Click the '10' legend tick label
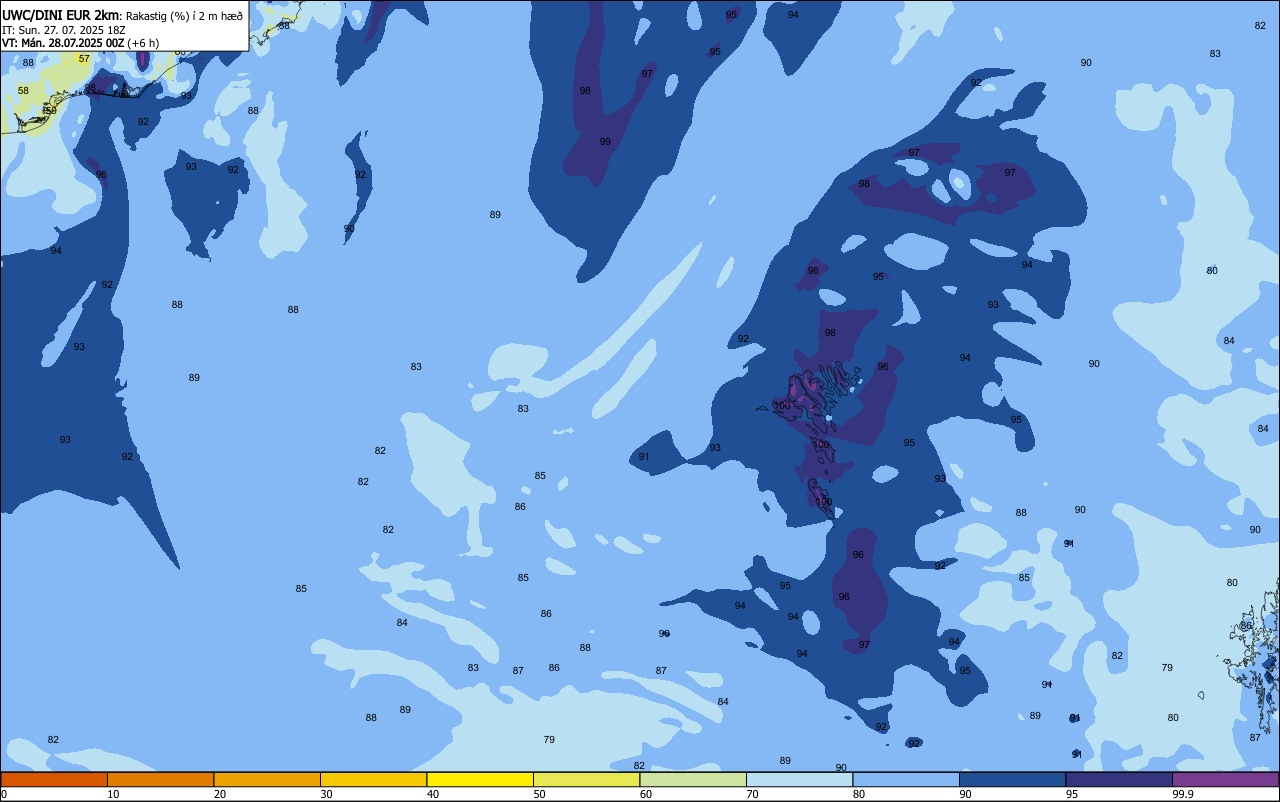 113,794
